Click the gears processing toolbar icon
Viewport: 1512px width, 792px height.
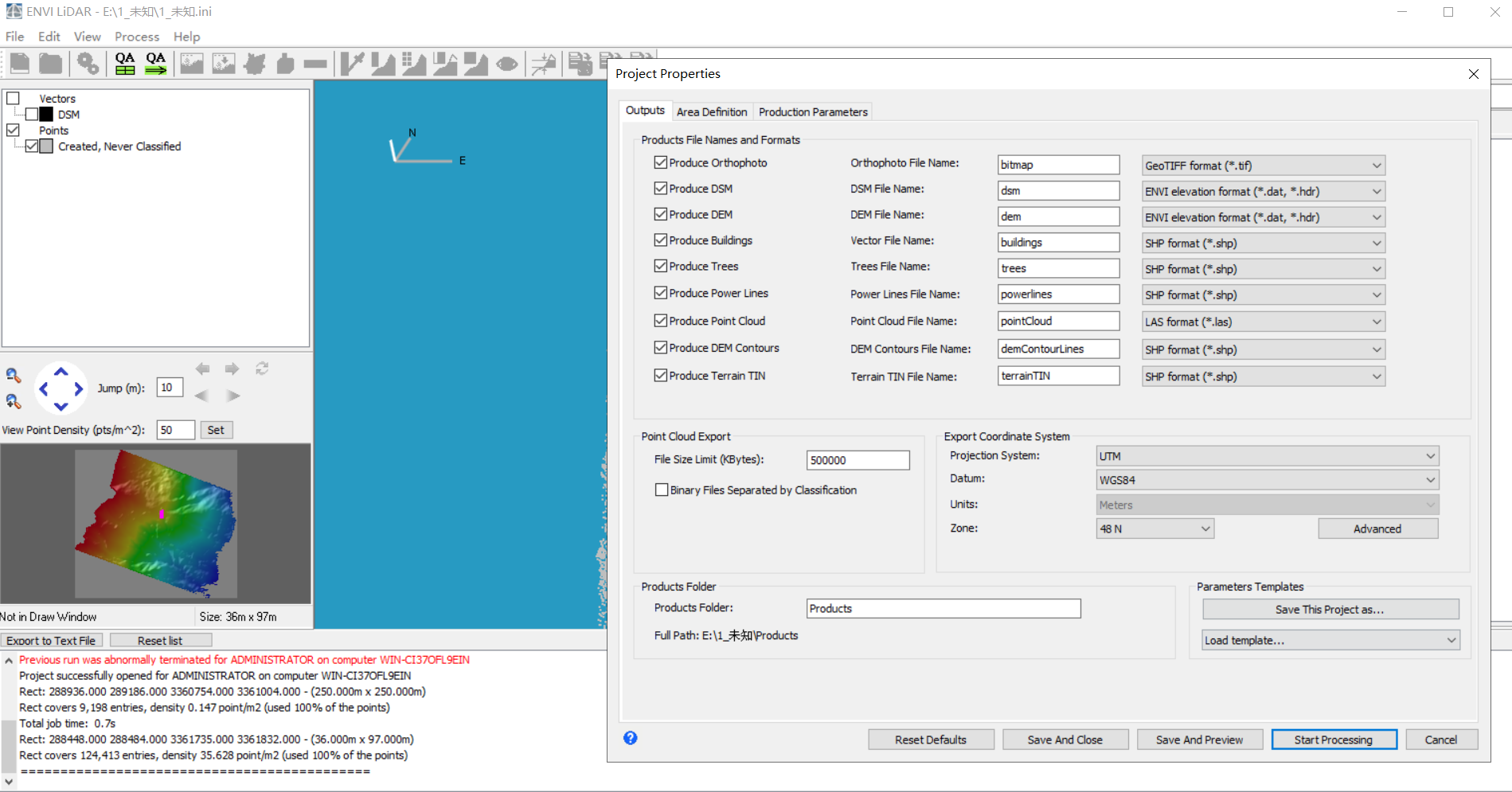(x=88, y=64)
